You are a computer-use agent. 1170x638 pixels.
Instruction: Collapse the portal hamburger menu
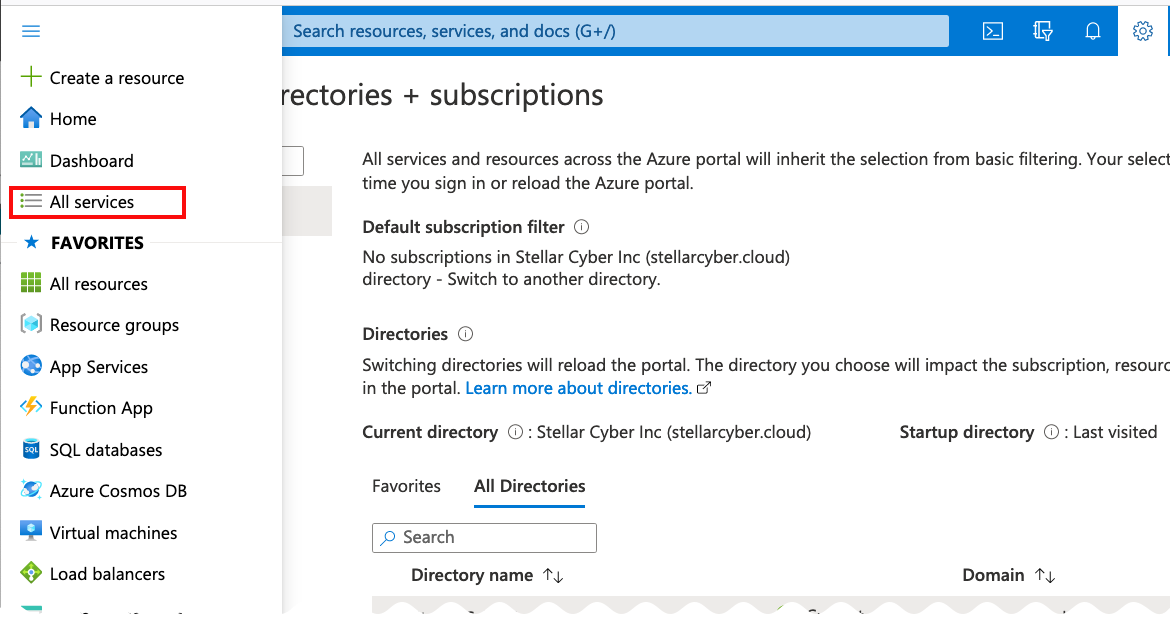[31, 31]
